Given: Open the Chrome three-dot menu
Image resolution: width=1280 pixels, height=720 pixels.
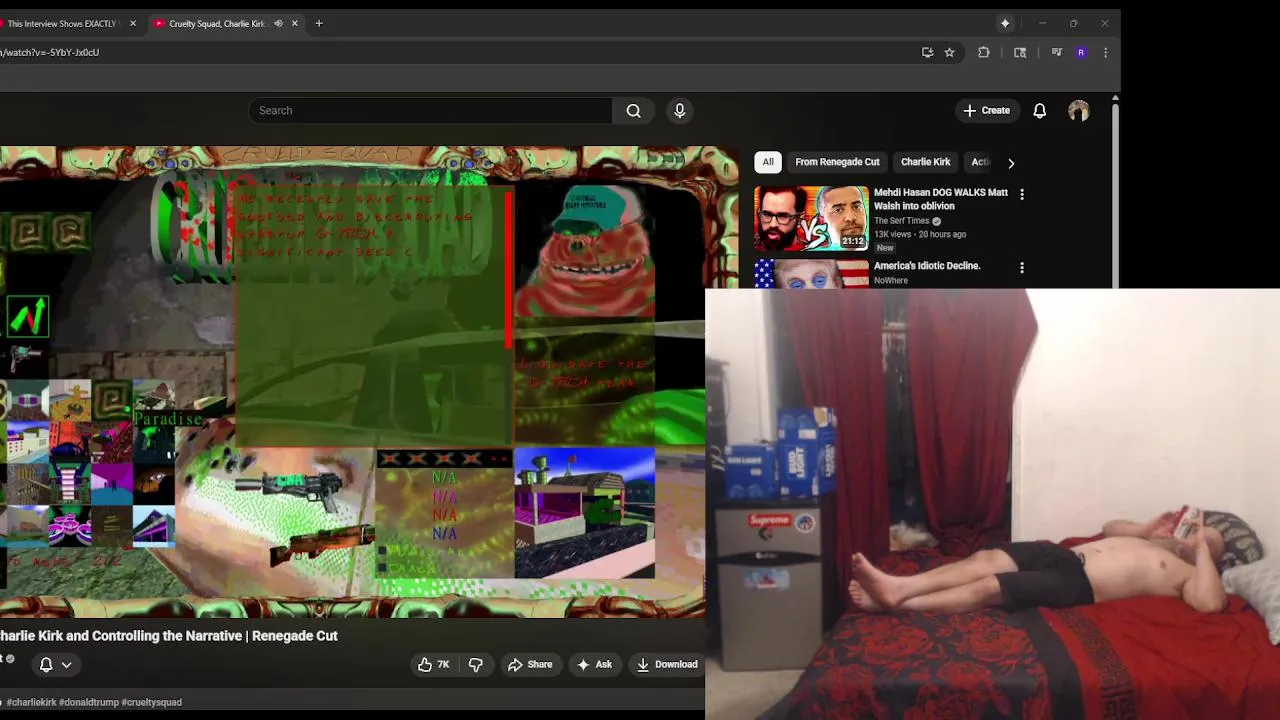Looking at the screenshot, I should (1105, 52).
